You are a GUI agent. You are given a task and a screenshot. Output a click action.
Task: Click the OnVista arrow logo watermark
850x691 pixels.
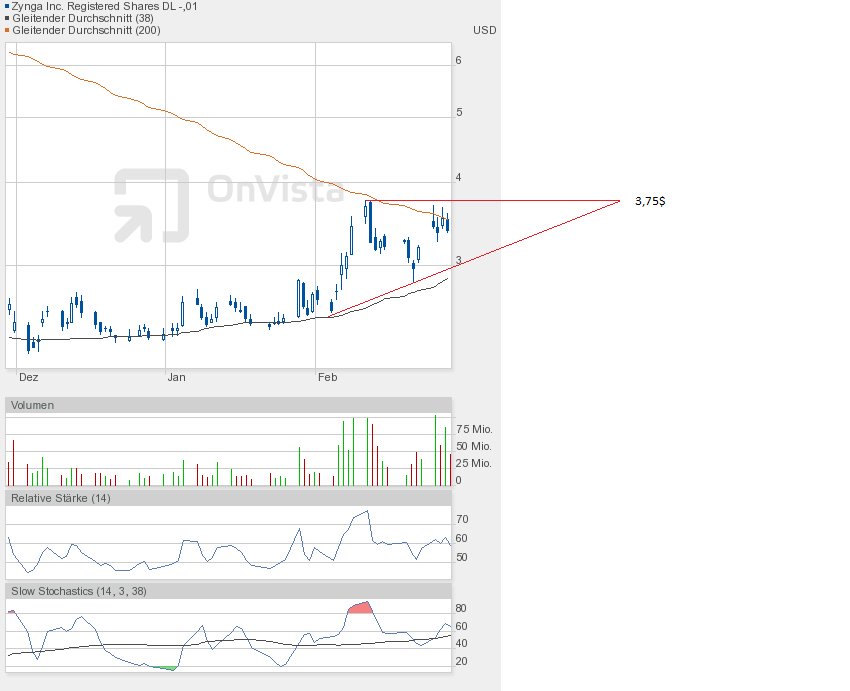150,205
